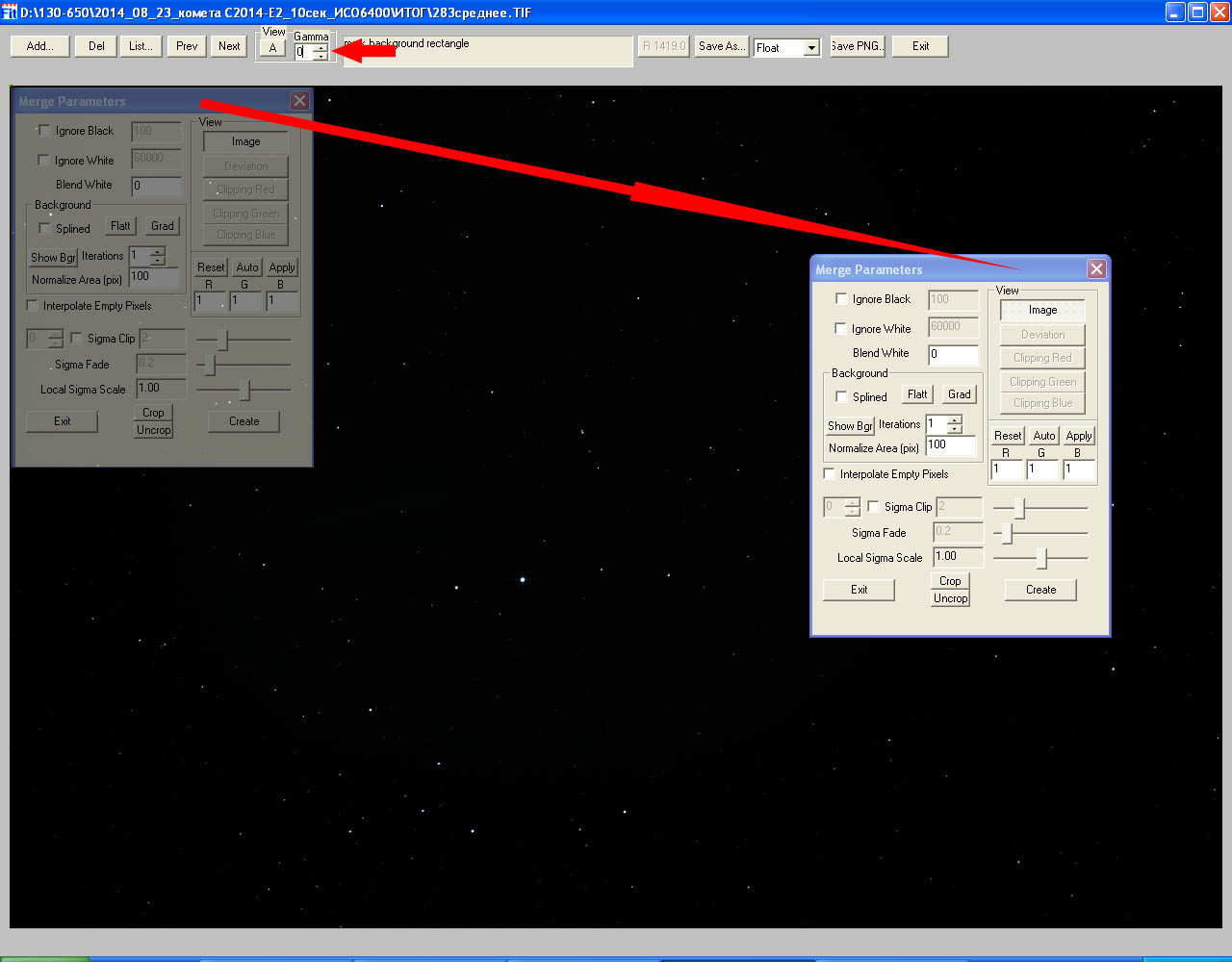This screenshot has height=962, width=1232.
Task: Expand the Float format dropdown
Action: [811, 48]
